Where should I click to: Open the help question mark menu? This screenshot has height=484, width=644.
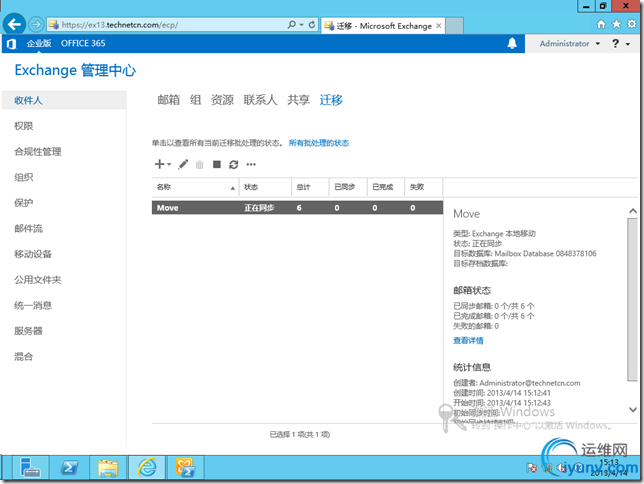click(621, 43)
